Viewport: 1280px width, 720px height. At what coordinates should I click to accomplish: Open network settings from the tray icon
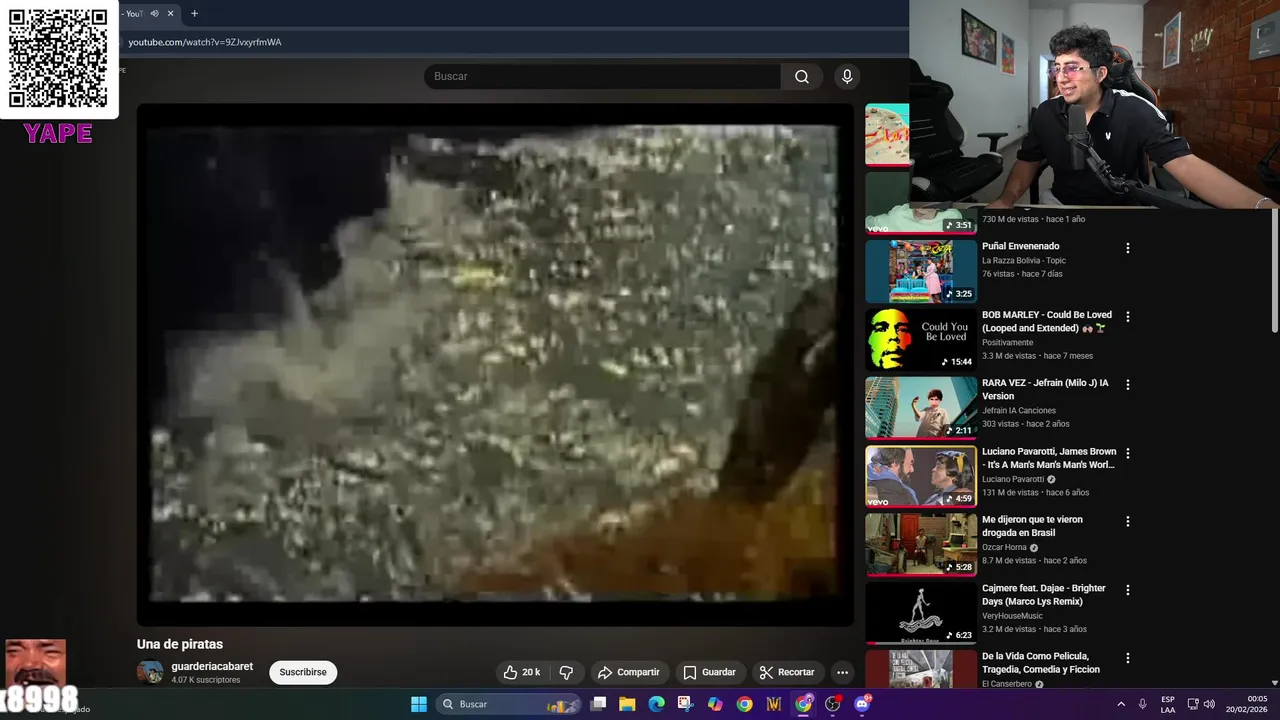tap(1193, 704)
